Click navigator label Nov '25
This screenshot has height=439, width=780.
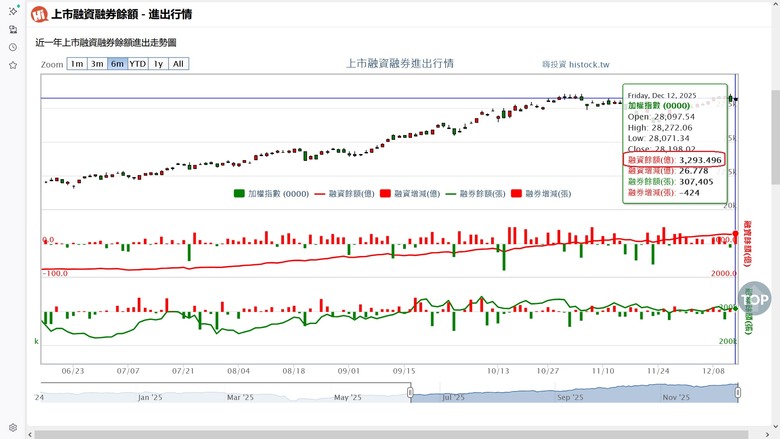pyautogui.click(x=676, y=397)
